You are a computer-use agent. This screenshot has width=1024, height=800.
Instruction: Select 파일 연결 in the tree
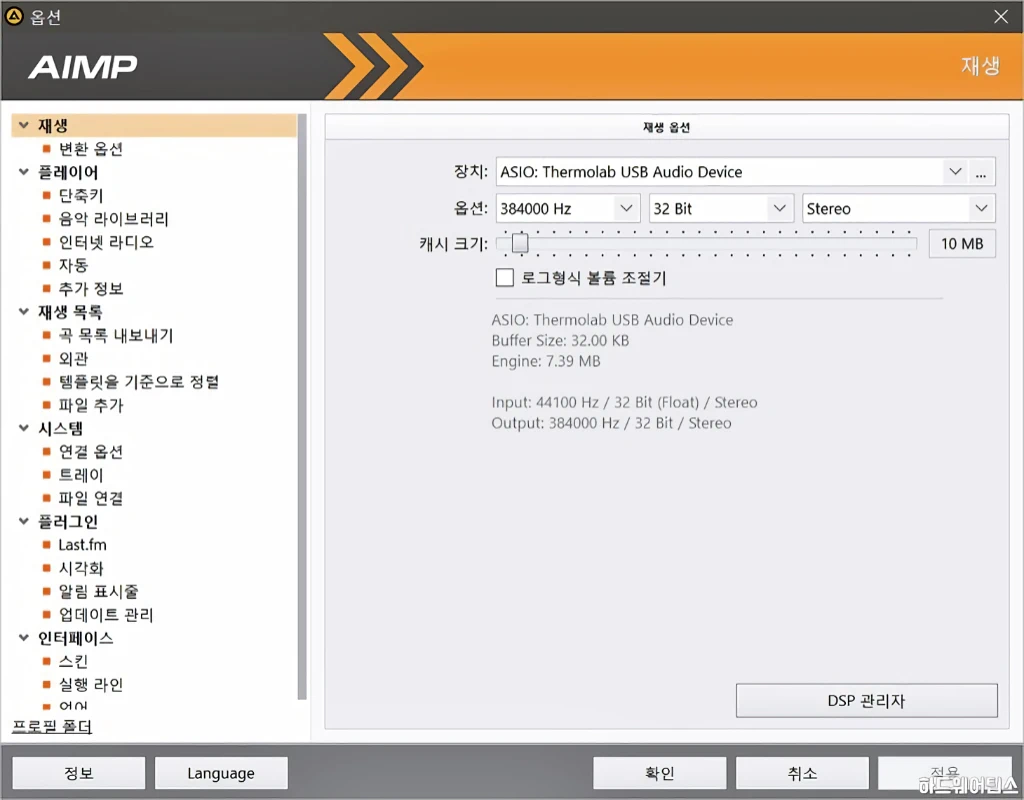coord(91,498)
